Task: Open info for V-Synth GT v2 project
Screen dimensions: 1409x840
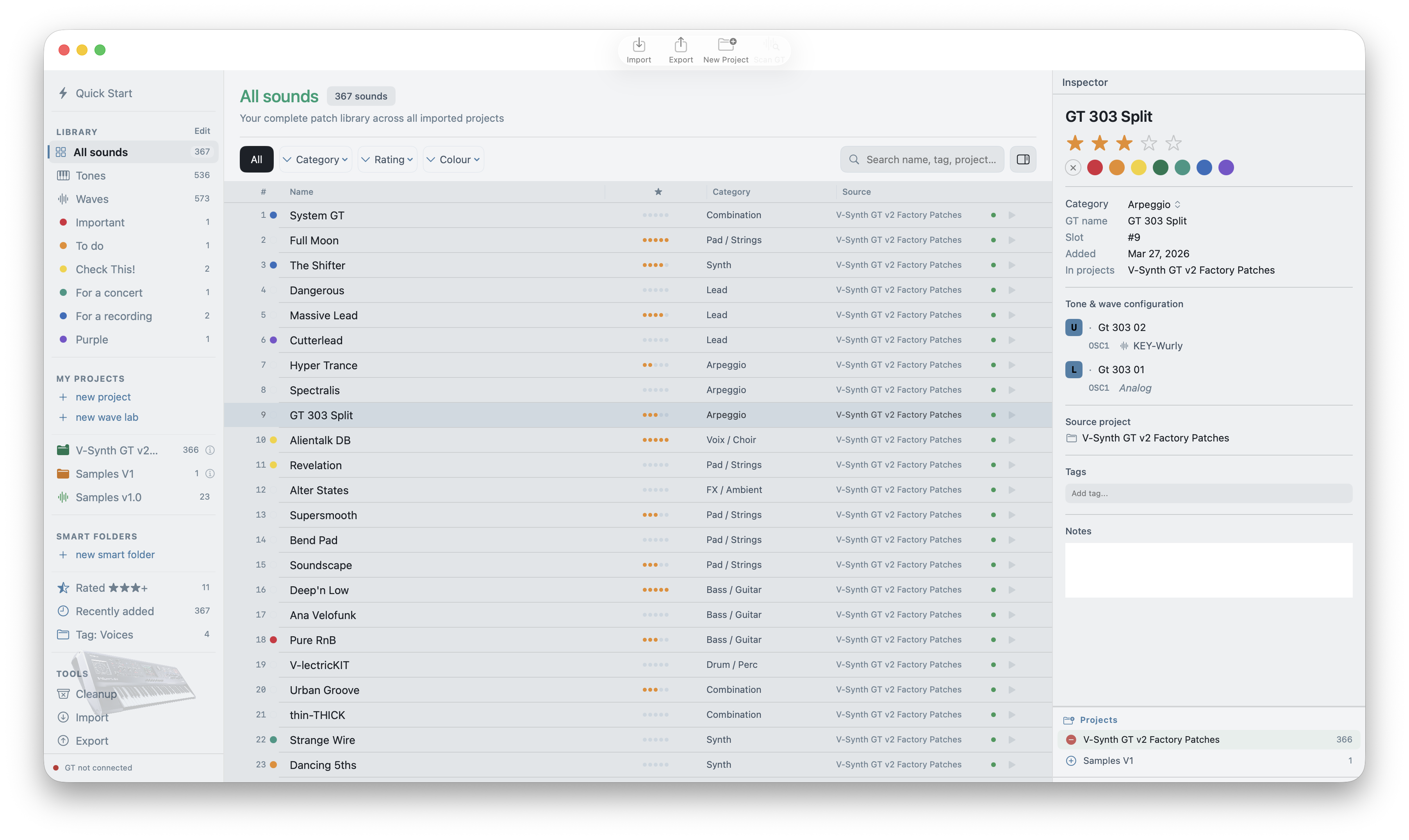Action: (210, 450)
